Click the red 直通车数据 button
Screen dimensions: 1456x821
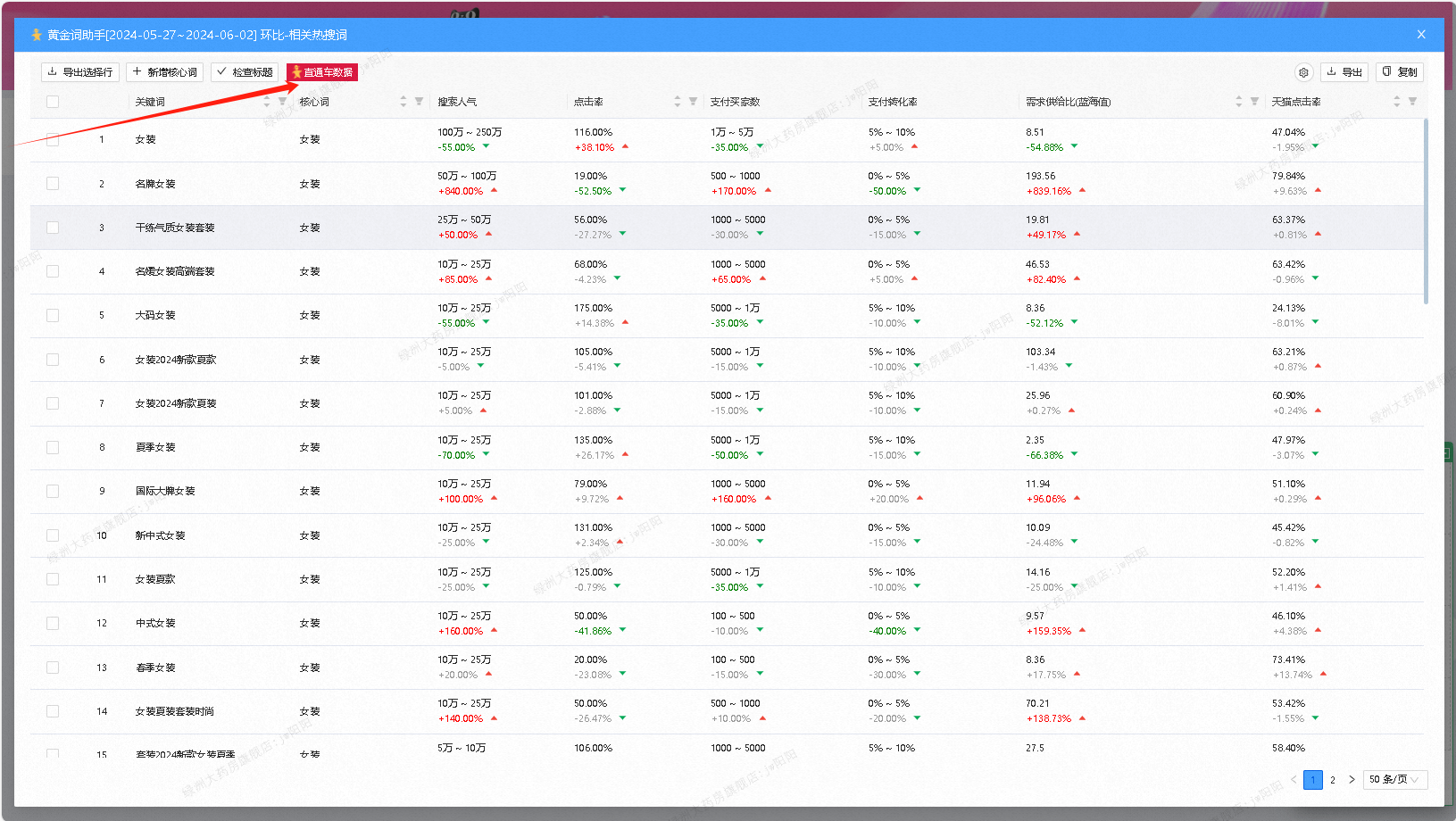[322, 72]
